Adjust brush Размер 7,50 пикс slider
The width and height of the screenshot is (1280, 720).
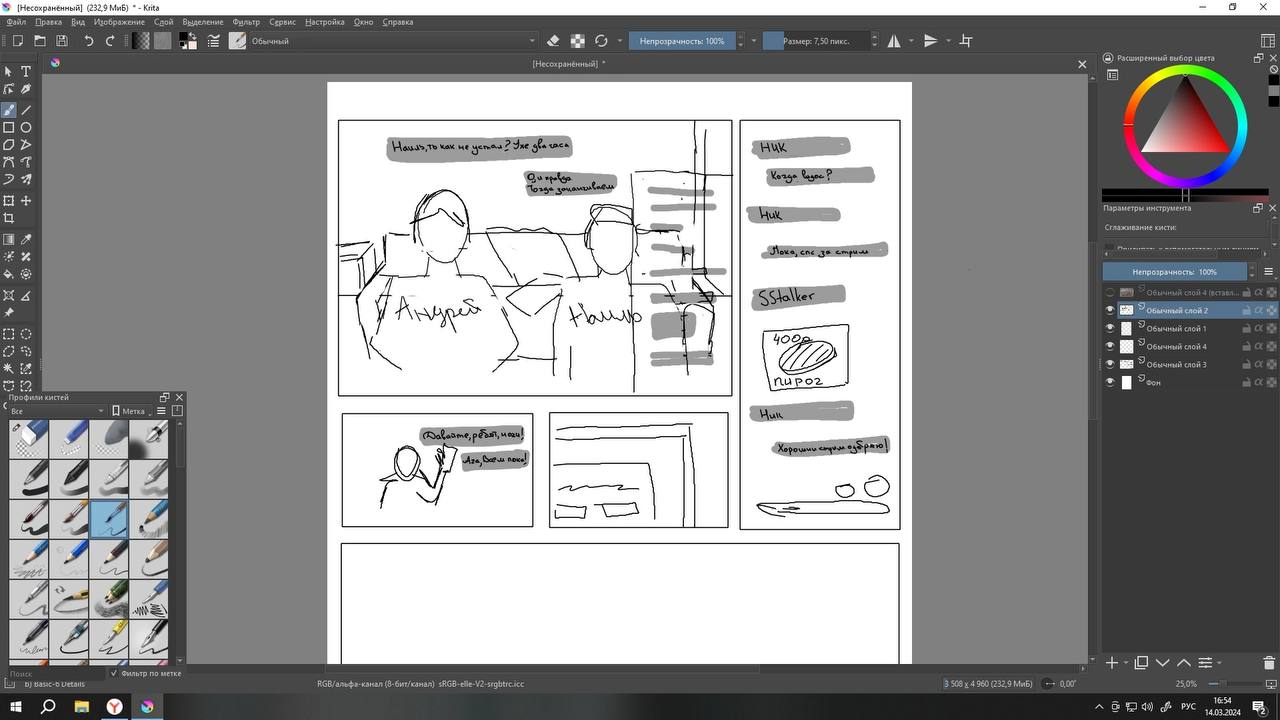coord(816,41)
